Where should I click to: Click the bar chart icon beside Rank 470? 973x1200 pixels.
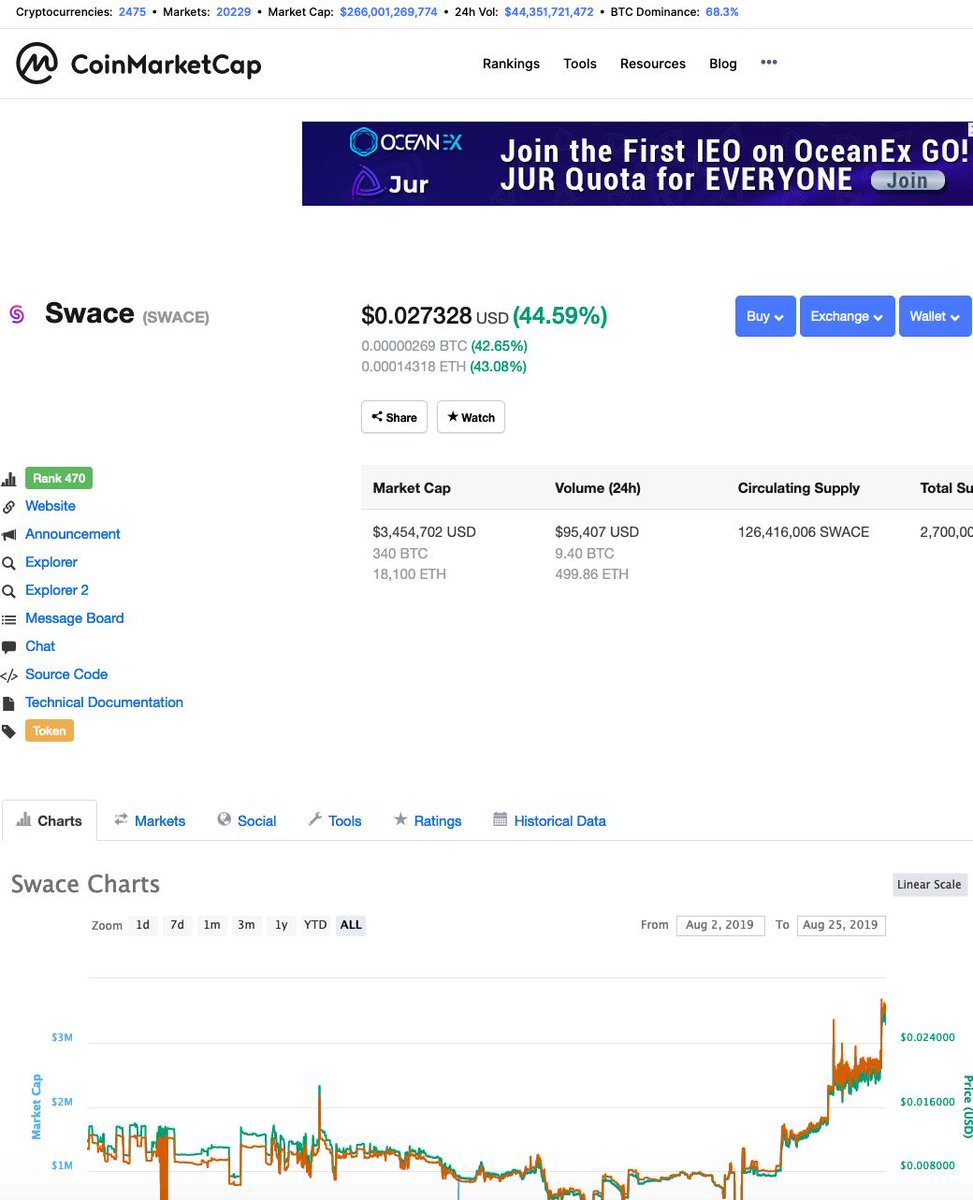coord(9,479)
